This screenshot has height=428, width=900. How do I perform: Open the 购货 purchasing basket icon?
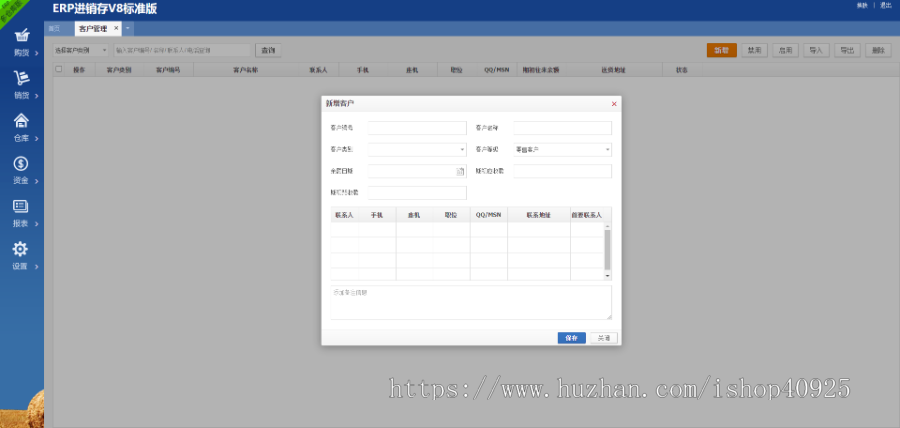pyautogui.click(x=21, y=35)
